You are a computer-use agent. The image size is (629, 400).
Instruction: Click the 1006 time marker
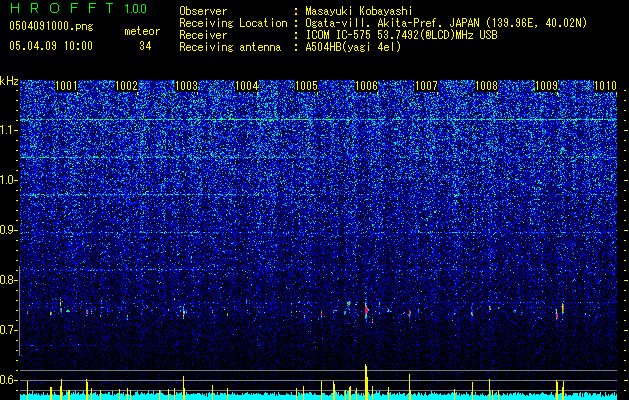point(366,86)
